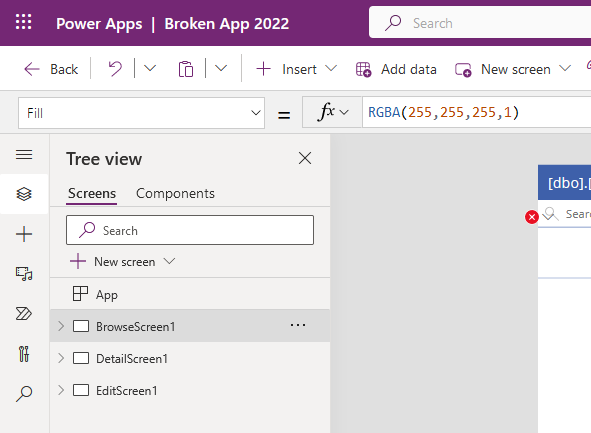591x433 pixels.
Task: Select the App item in tree
Action: click(190, 294)
